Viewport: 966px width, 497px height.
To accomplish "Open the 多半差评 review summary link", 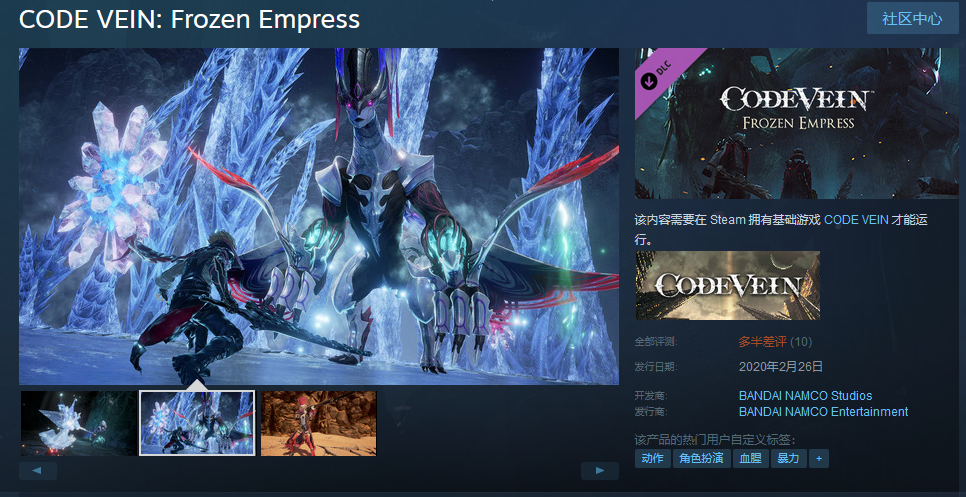I will click(763, 342).
